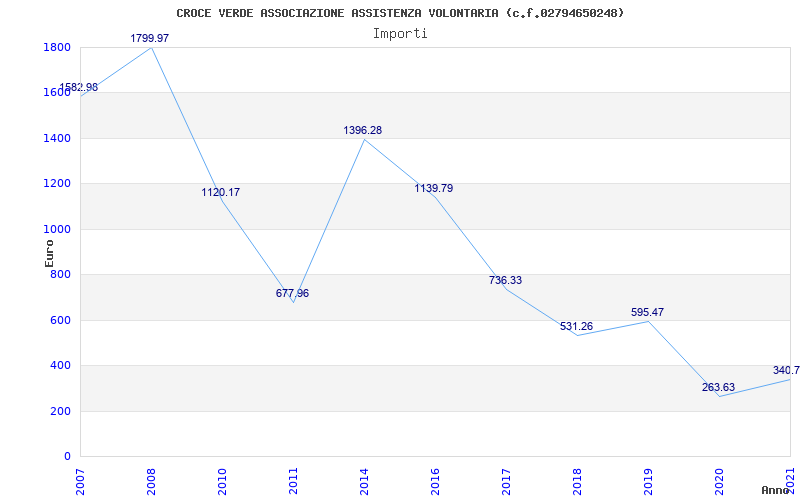800x500 pixels.
Task: Select the 595.47 data label
Action: tap(647, 312)
